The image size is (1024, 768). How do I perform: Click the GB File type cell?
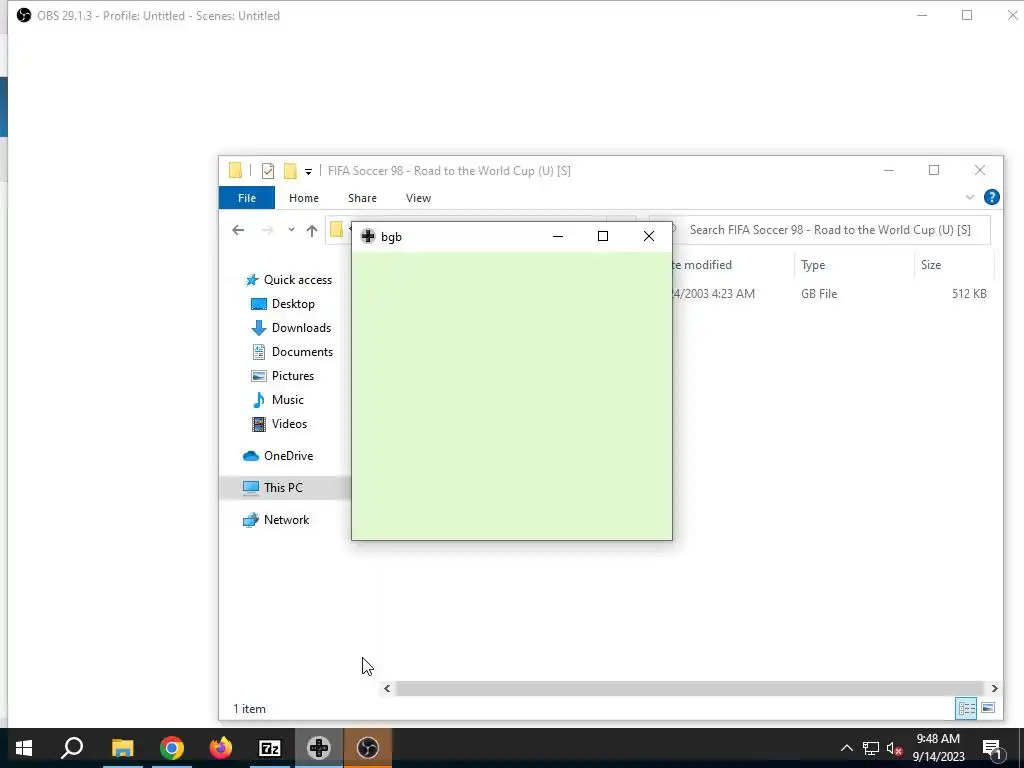click(819, 294)
